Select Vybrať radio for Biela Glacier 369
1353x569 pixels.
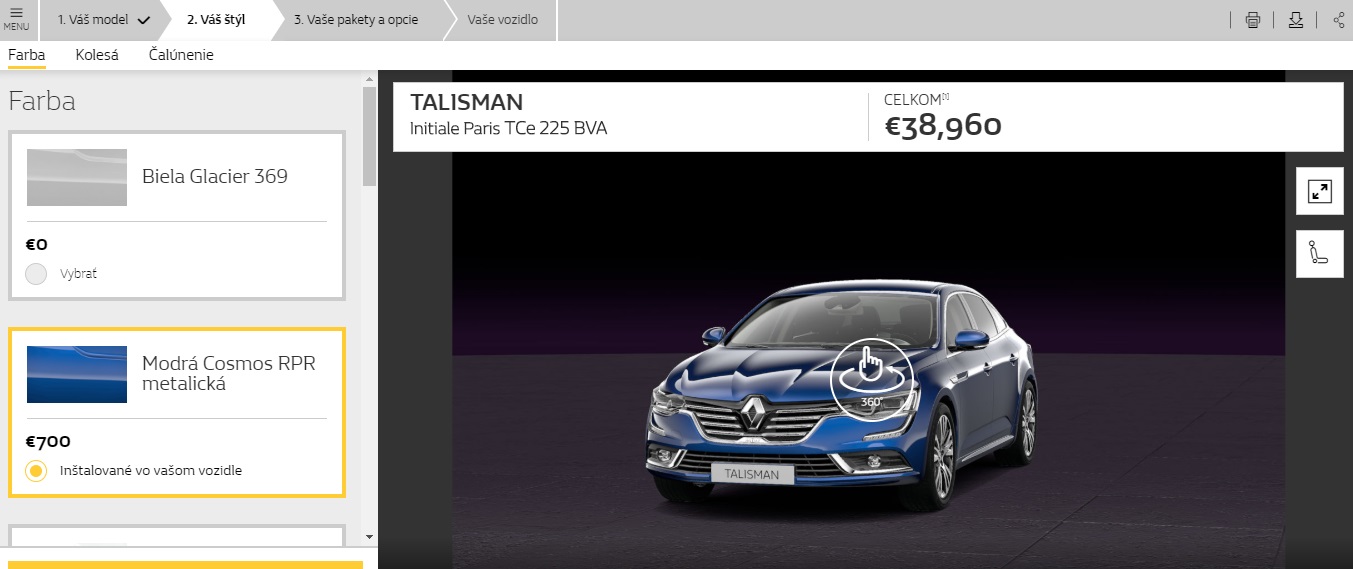tap(36, 273)
